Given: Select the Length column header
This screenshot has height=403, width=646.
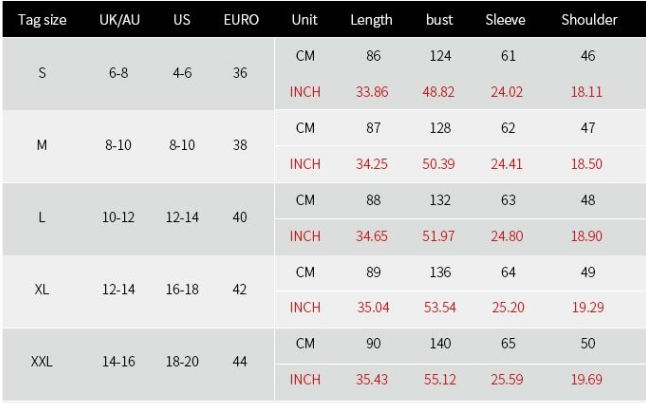Looking at the screenshot, I should pos(371,20).
